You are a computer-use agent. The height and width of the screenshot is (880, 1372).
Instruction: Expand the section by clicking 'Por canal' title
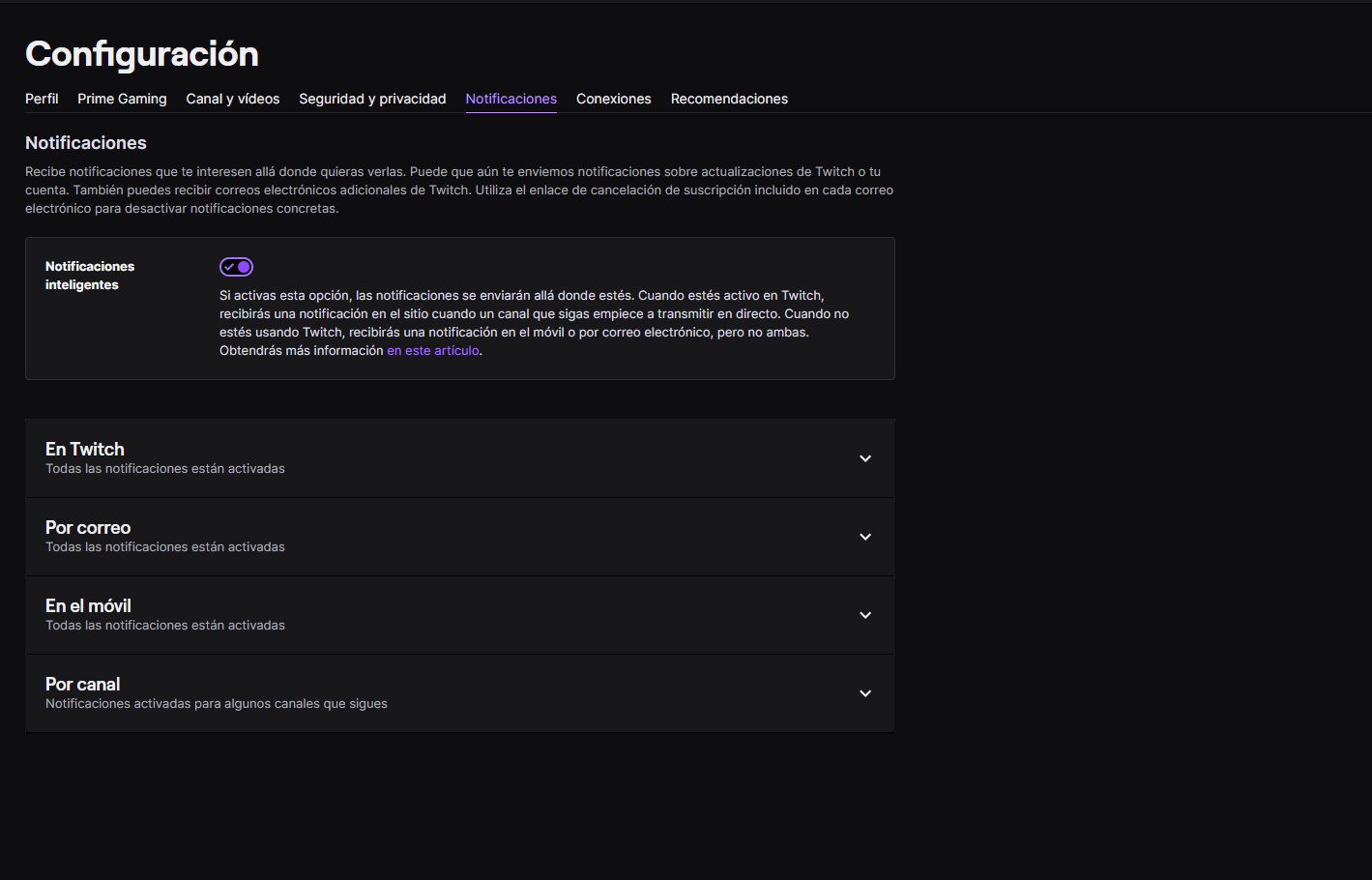[x=83, y=685]
